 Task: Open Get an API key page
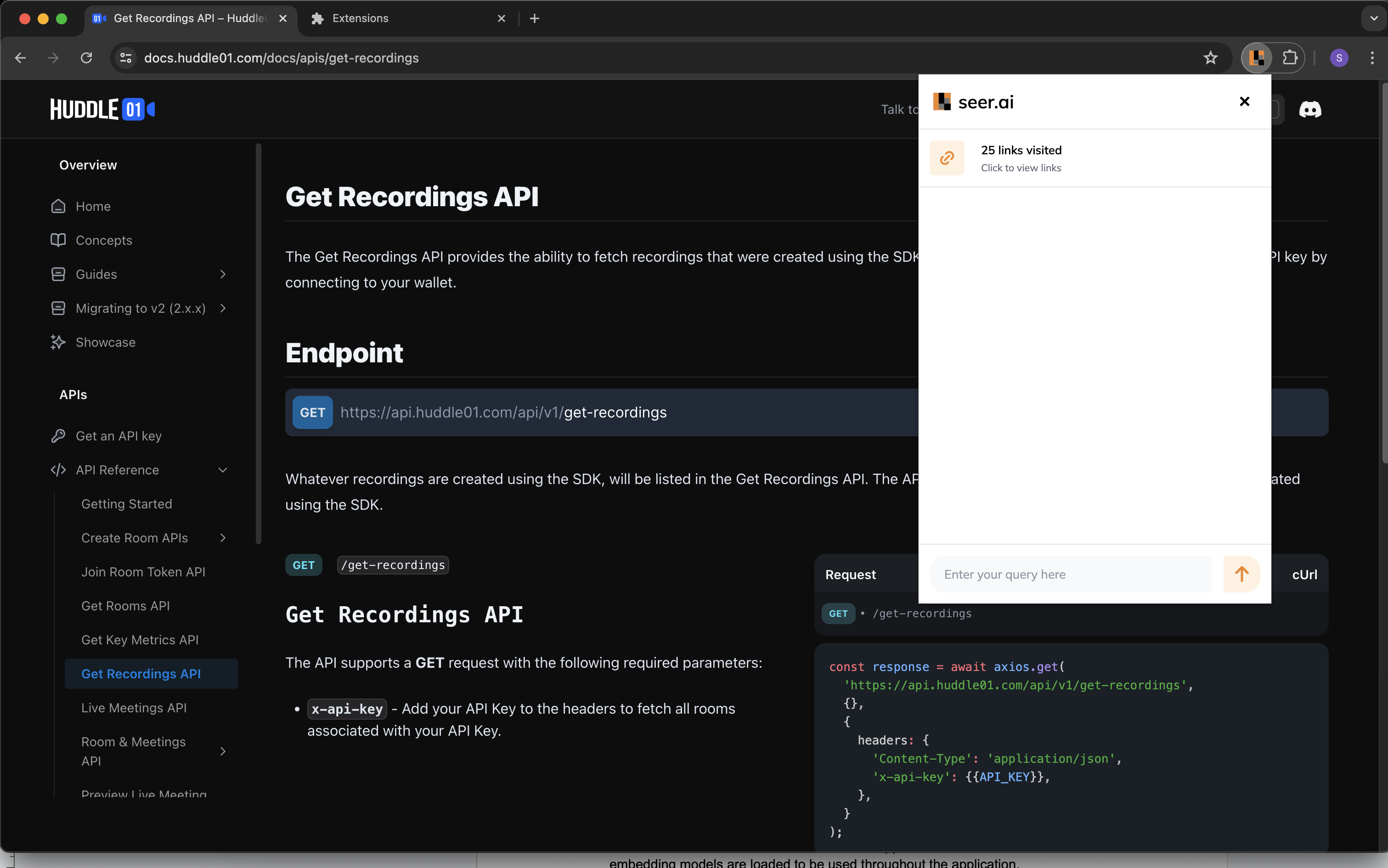(x=119, y=436)
